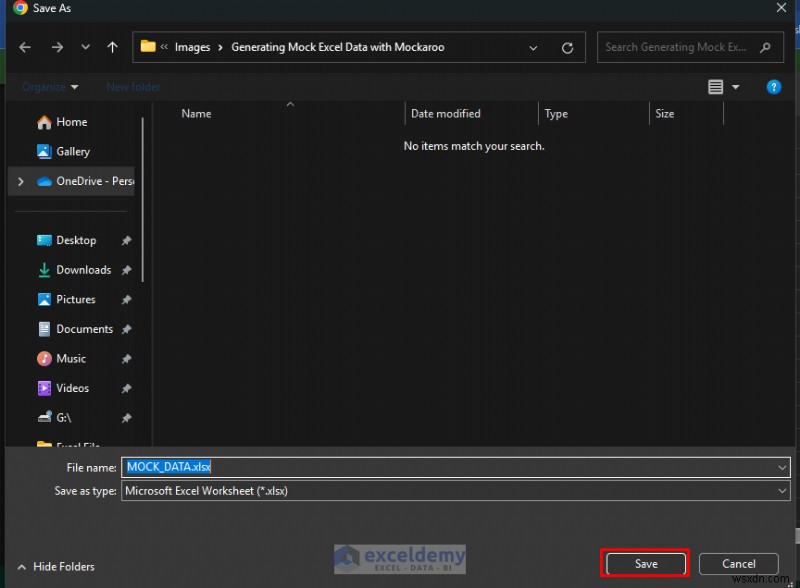Open address bar previous locations dropdown
This screenshot has height=588, width=800.
click(x=533, y=48)
